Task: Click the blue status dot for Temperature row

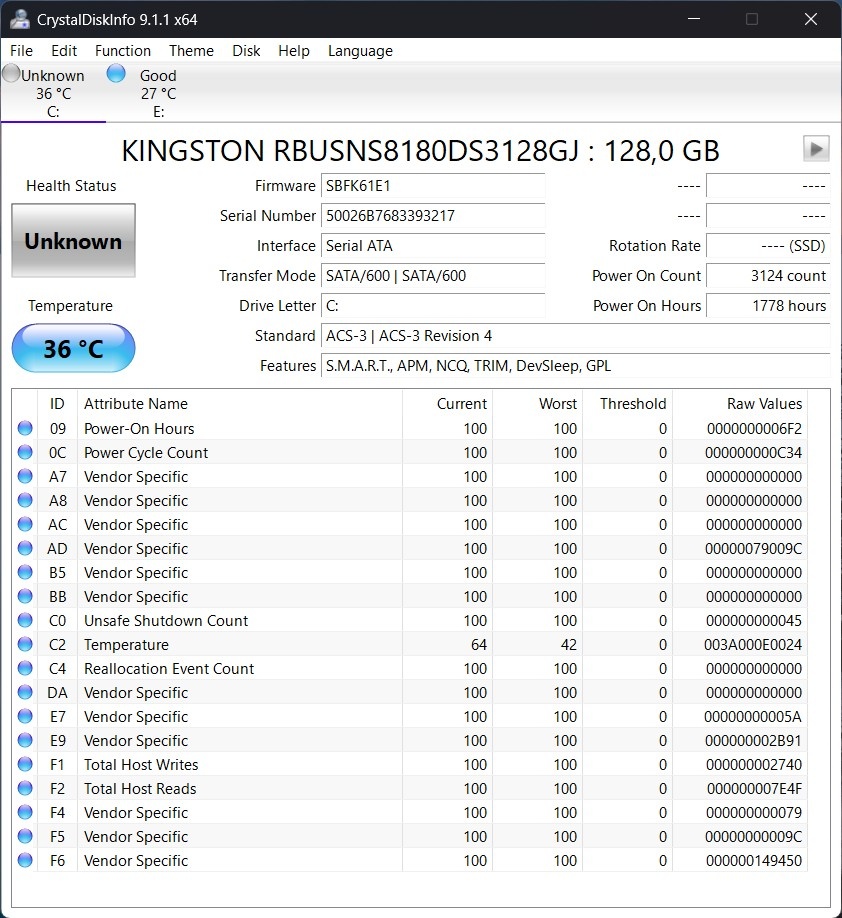Action: pos(25,645)
